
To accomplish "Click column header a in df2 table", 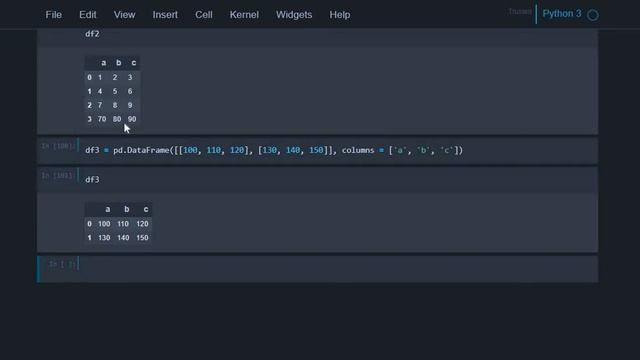I will 104,63.
